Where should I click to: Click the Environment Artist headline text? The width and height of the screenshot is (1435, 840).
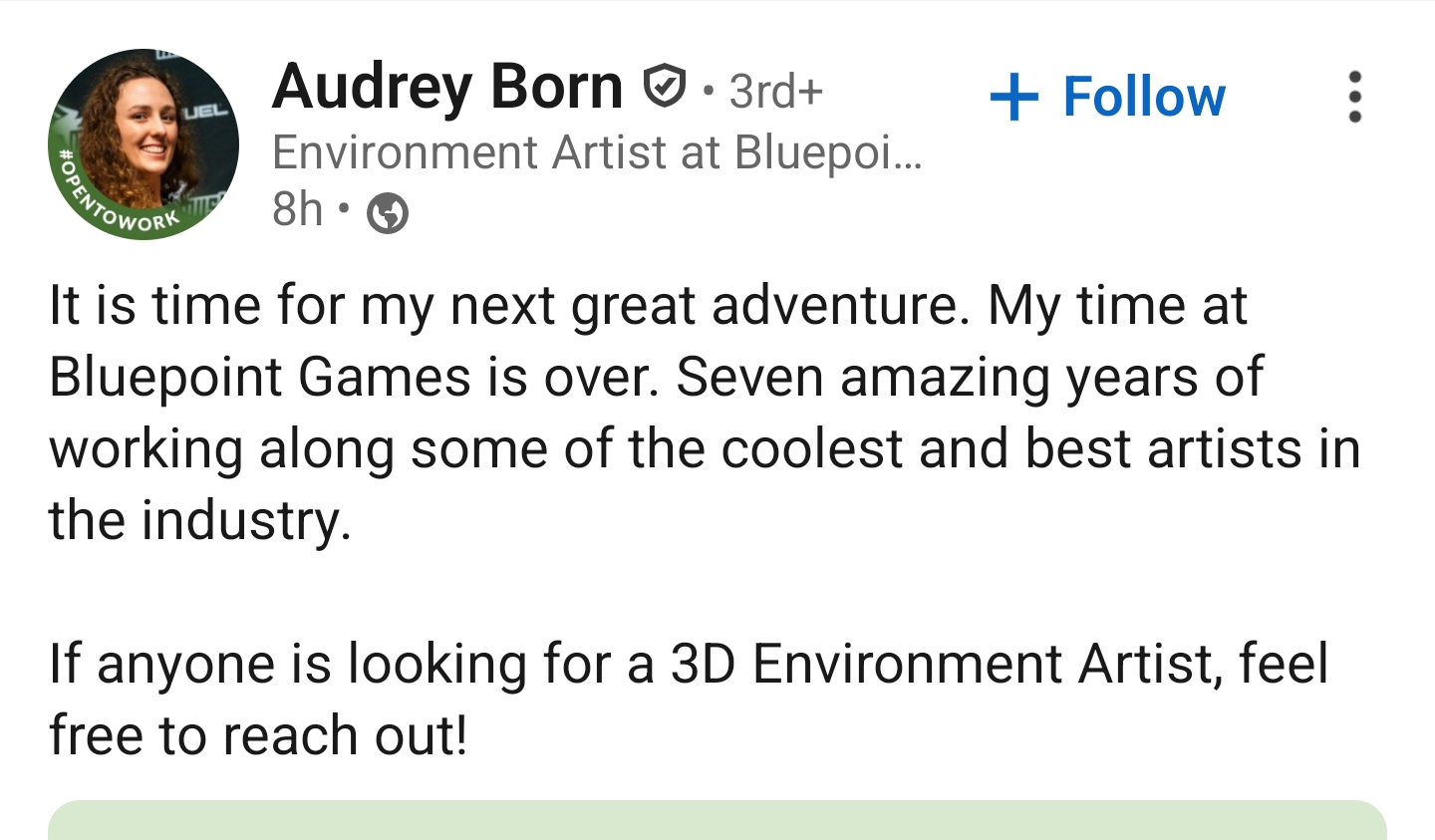pyautogui.click(x=596, y=152)
